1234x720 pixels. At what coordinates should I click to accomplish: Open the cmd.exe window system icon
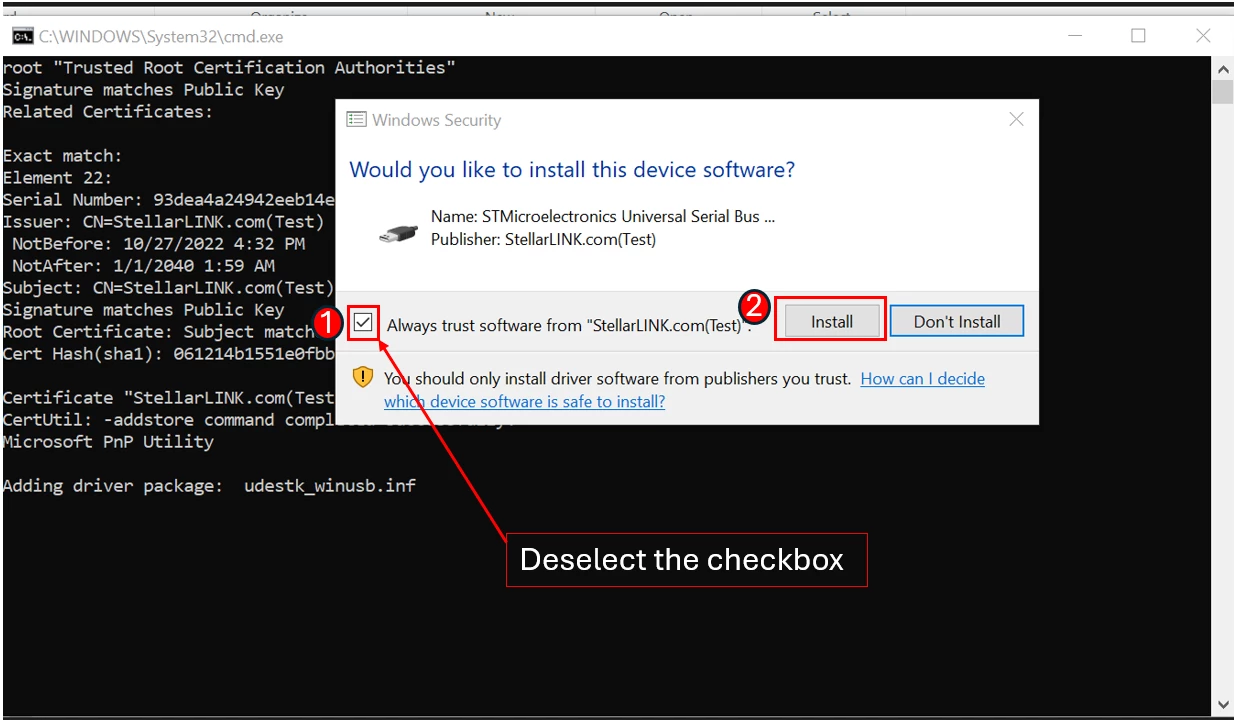coord(22,36)
